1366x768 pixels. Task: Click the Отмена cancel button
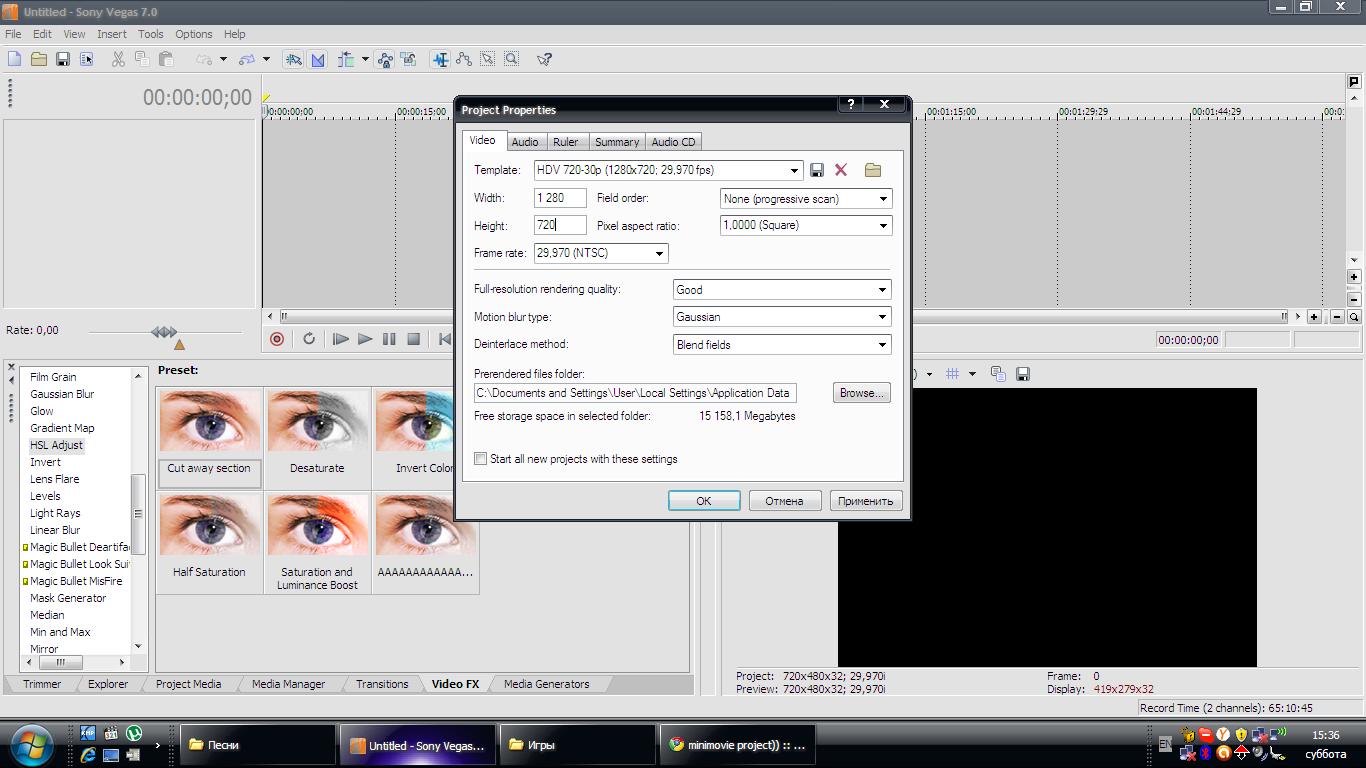[x=785, y=501]
